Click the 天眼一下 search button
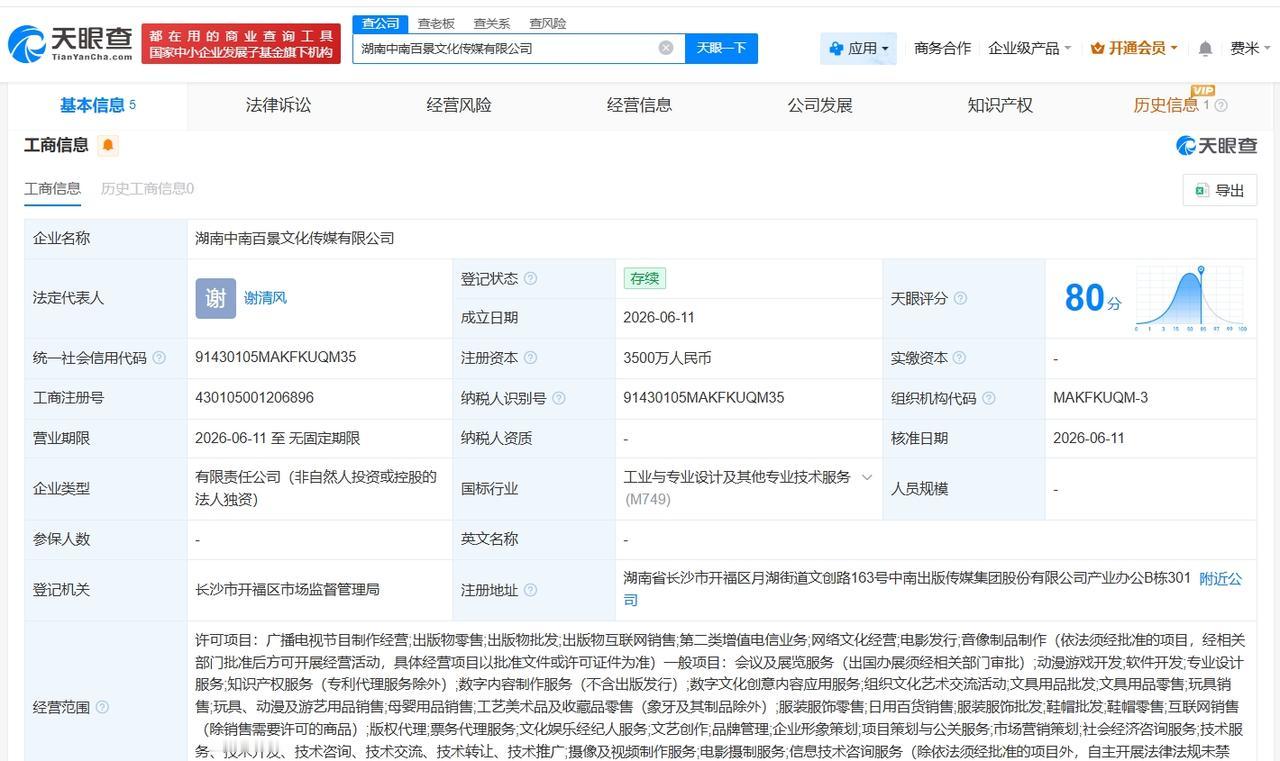 721,48
